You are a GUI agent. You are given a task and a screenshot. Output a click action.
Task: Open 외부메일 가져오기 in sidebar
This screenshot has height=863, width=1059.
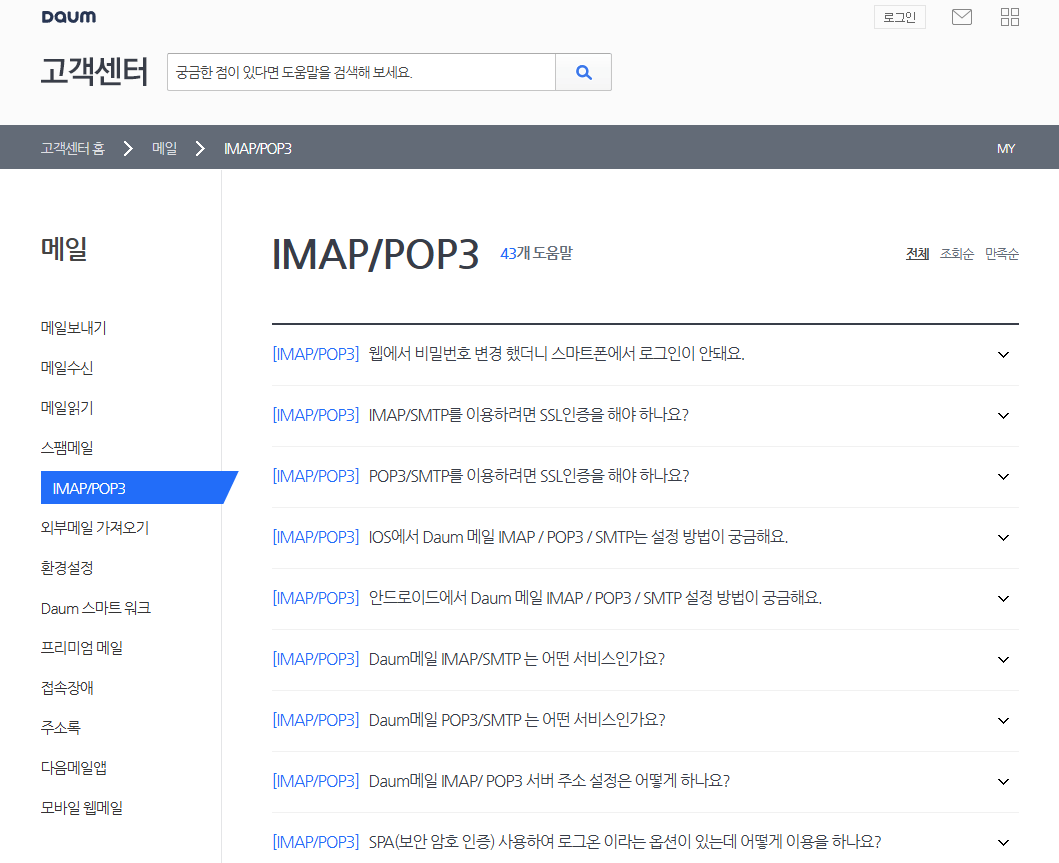point(95,527)
